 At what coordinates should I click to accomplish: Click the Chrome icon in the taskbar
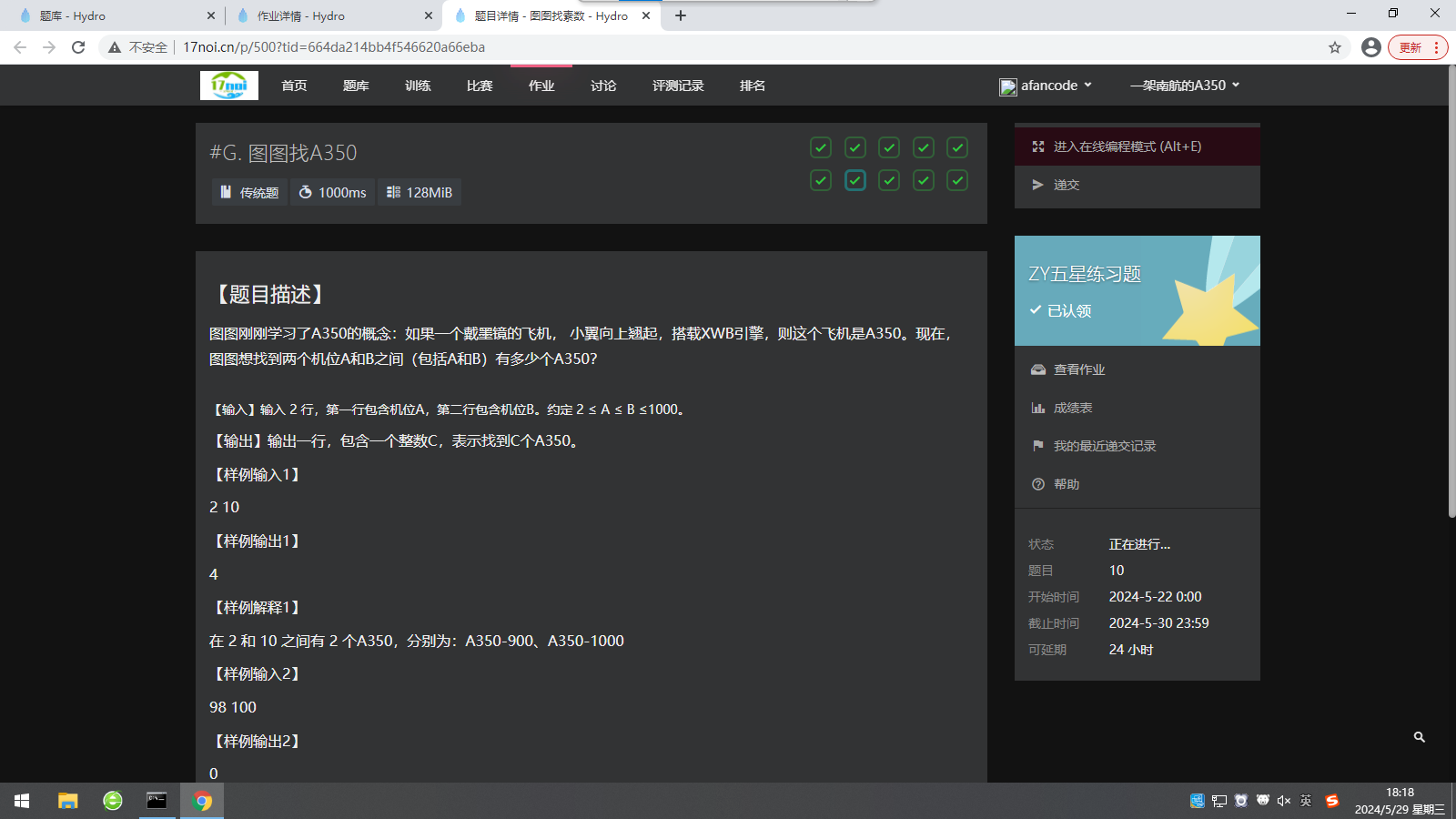point(202,801)
